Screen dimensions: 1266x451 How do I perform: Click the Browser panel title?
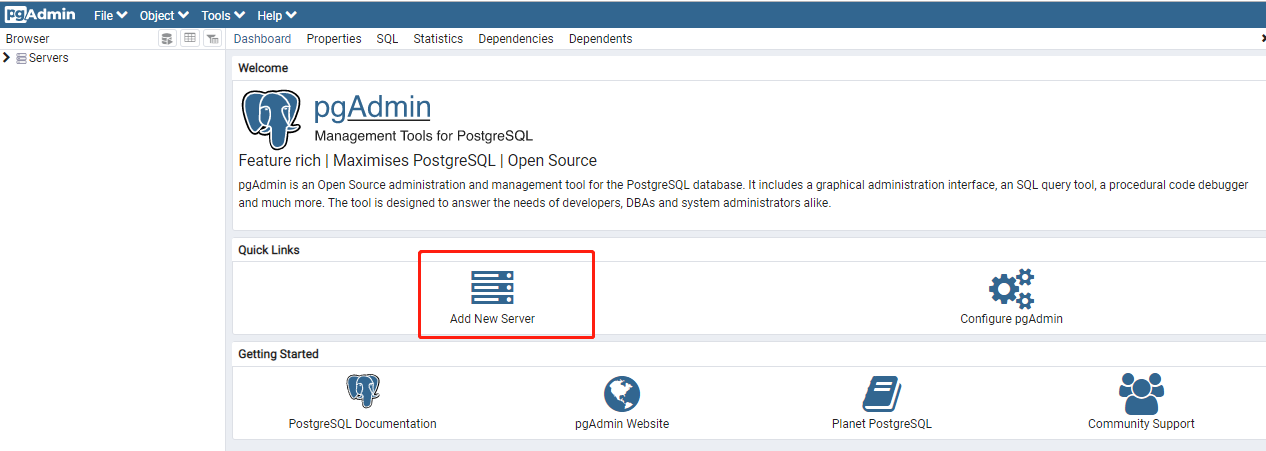pyautogui.click(x=27, y=39)
